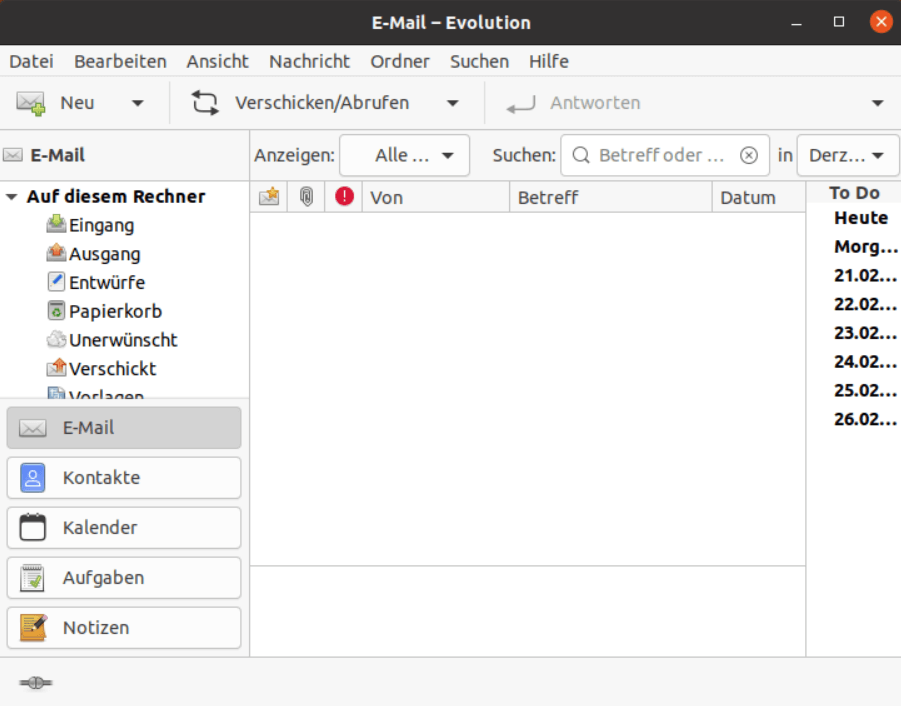The width and height of the screenshot is (901, 706).
Task: Switch to the Kontakte view
Action: tap(124, 478)
